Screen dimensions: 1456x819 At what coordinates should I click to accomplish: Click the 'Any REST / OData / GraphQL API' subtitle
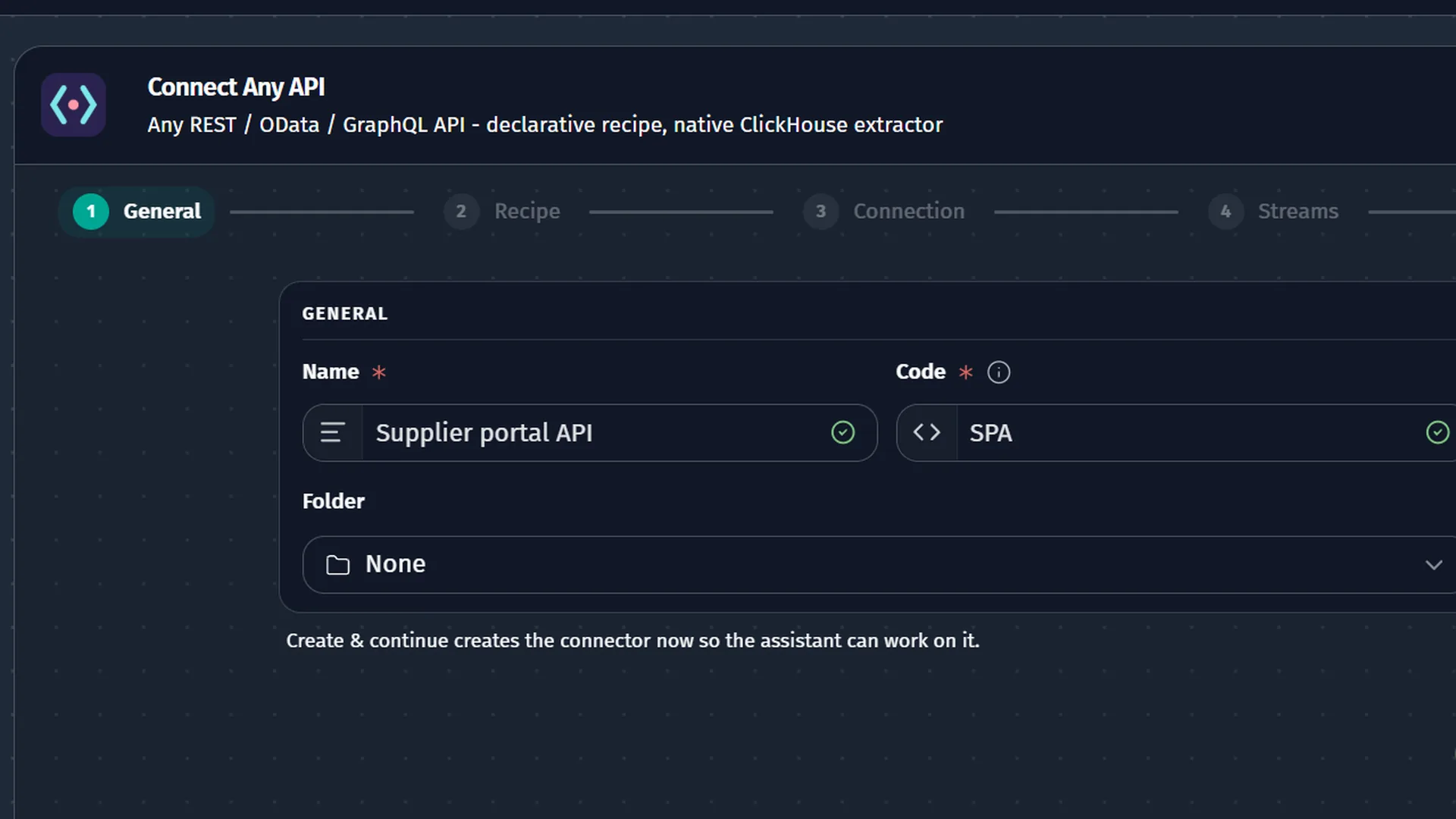[x=545, y=125]
